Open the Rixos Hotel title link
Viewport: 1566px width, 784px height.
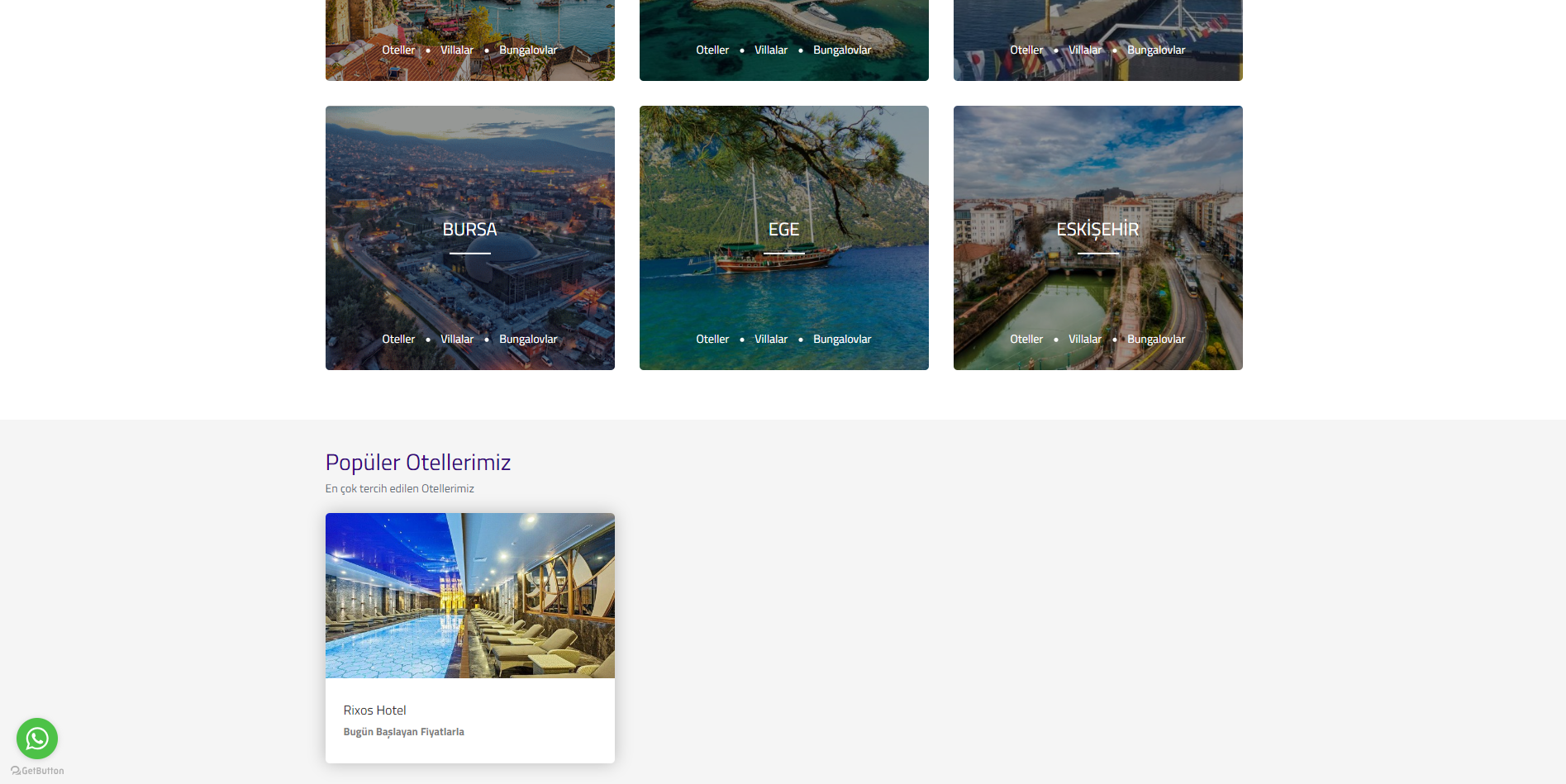tap(374, 710)
